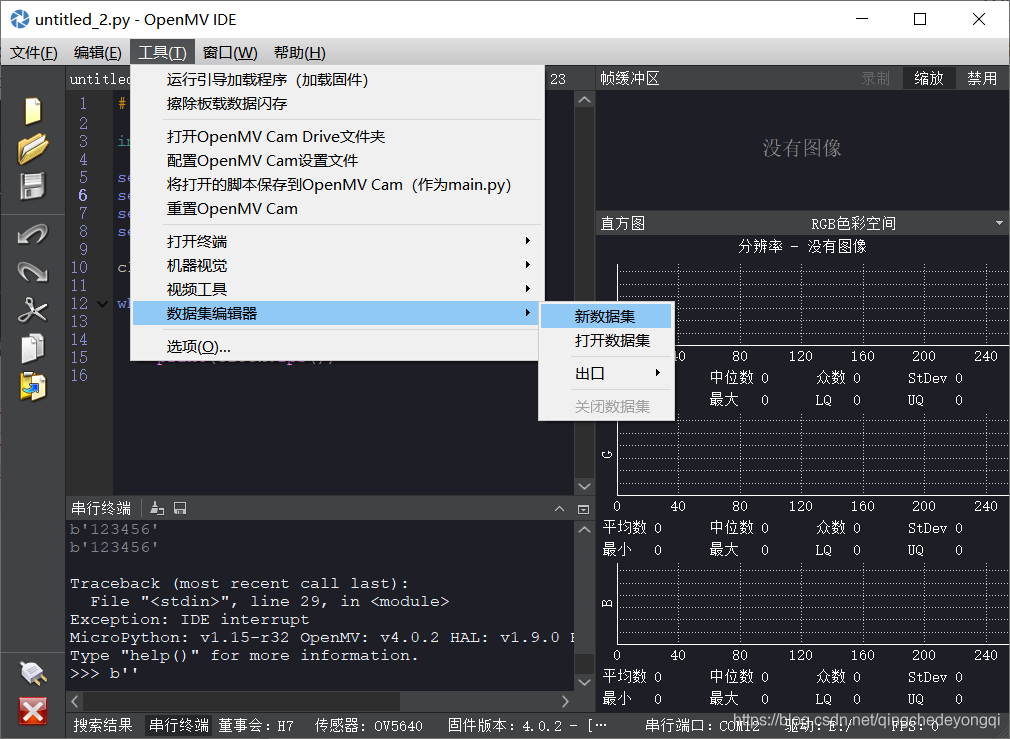1010x739 pixels.
Task: Click 串行端口: COM12 status entry
Action: tap(702, 725)
